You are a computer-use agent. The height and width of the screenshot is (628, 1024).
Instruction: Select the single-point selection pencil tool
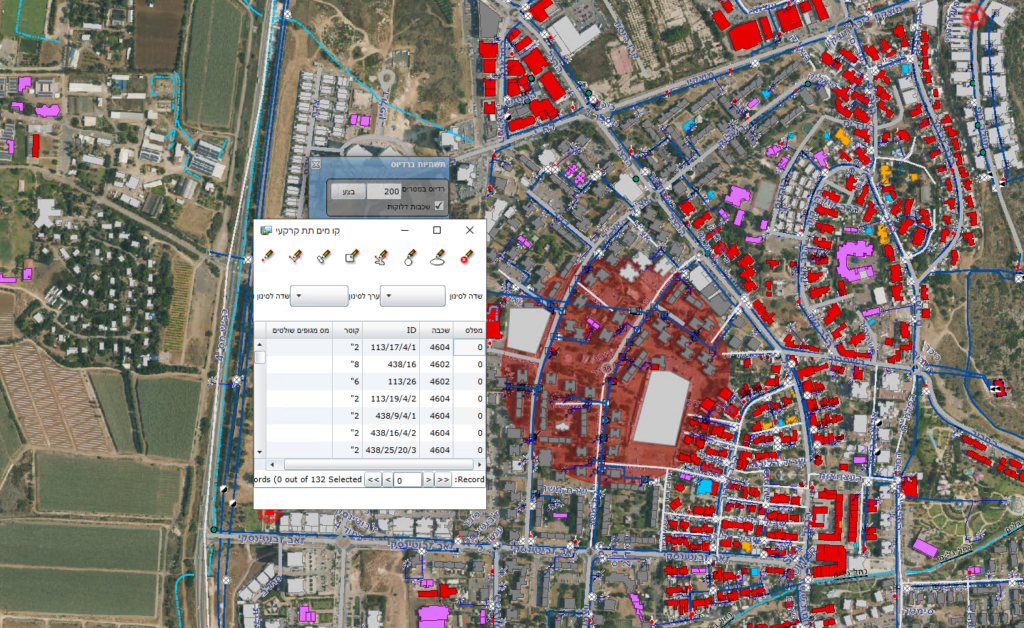(x=268, y=257)
